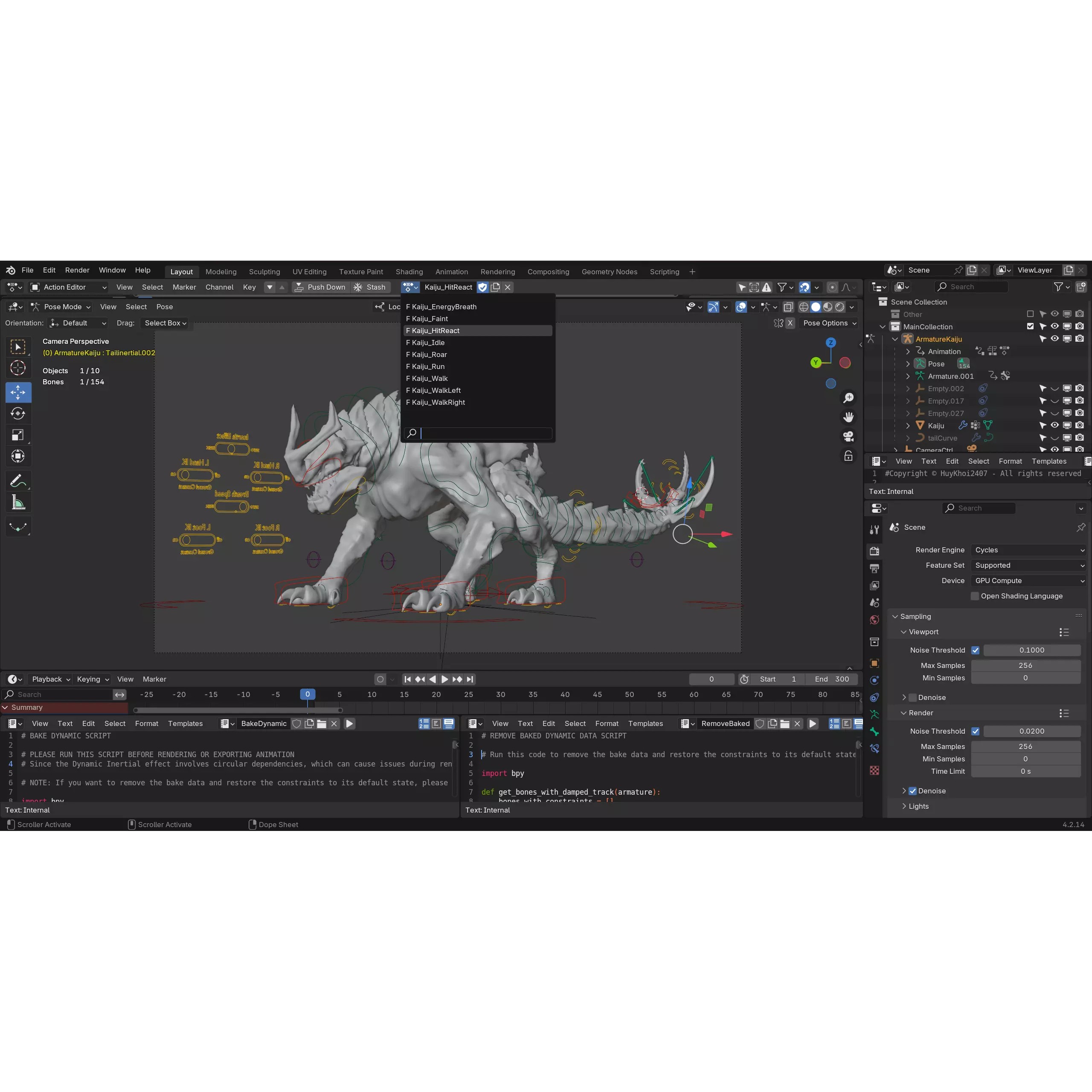
Task: Switch to solid viewport shading icon
Action: pyautogui.click(x=816, y=307)
